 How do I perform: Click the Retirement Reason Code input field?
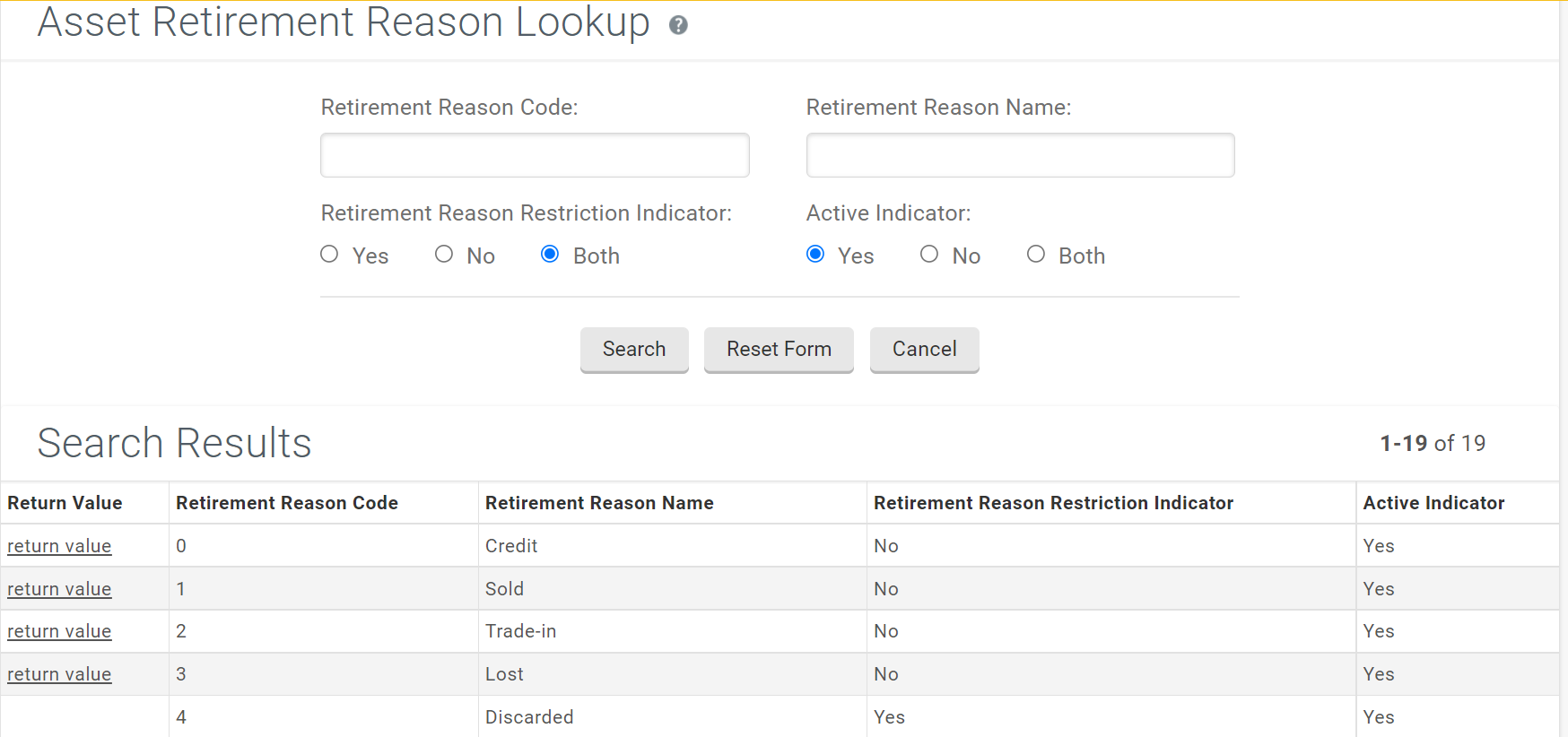point(535,155)
